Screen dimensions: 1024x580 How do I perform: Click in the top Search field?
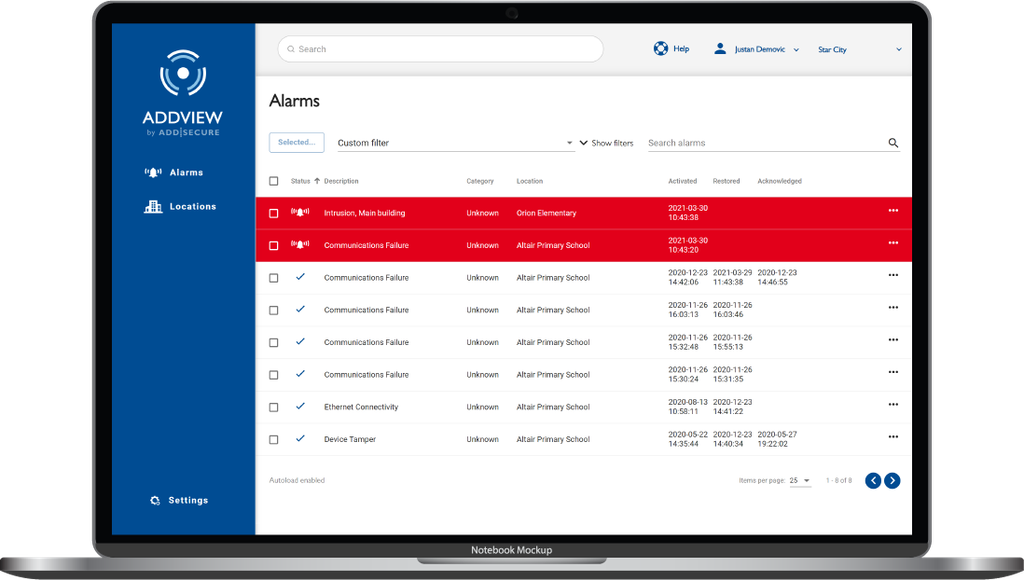(x=440, y=49)
